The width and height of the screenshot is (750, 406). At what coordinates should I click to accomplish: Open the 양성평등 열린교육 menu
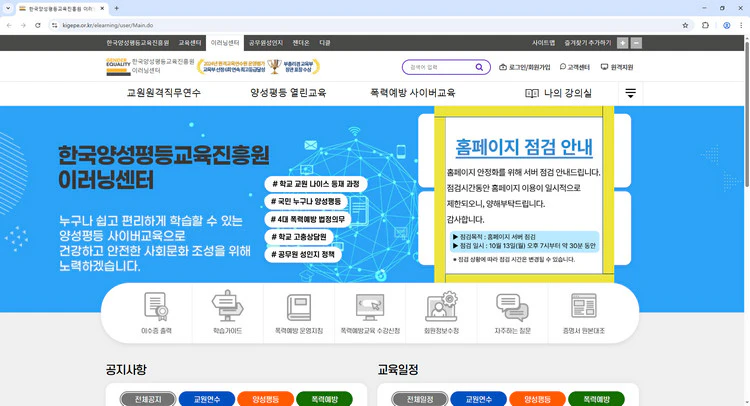click(x=288, y=93)
